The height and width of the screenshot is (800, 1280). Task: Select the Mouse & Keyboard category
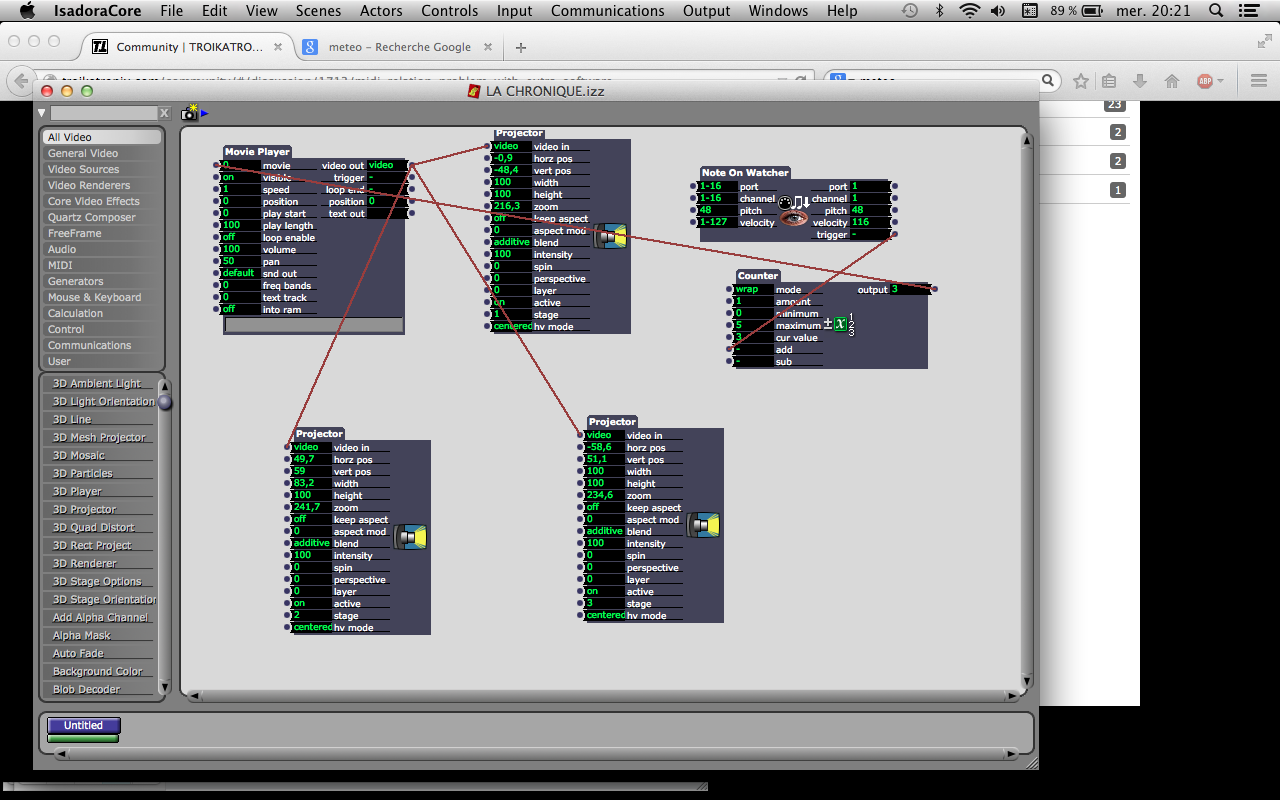click(102, 297)
